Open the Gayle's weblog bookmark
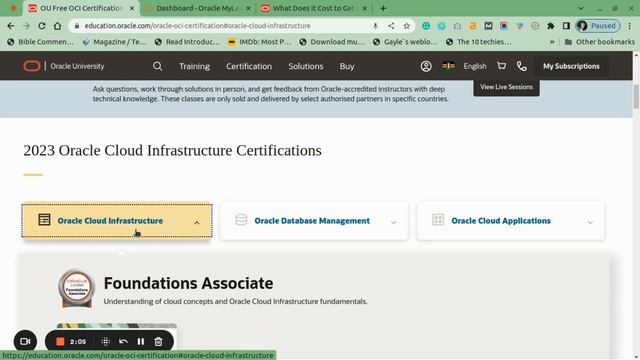Image resolution: width=640 pixels, height=360 pixels. (x=405, y=42)
